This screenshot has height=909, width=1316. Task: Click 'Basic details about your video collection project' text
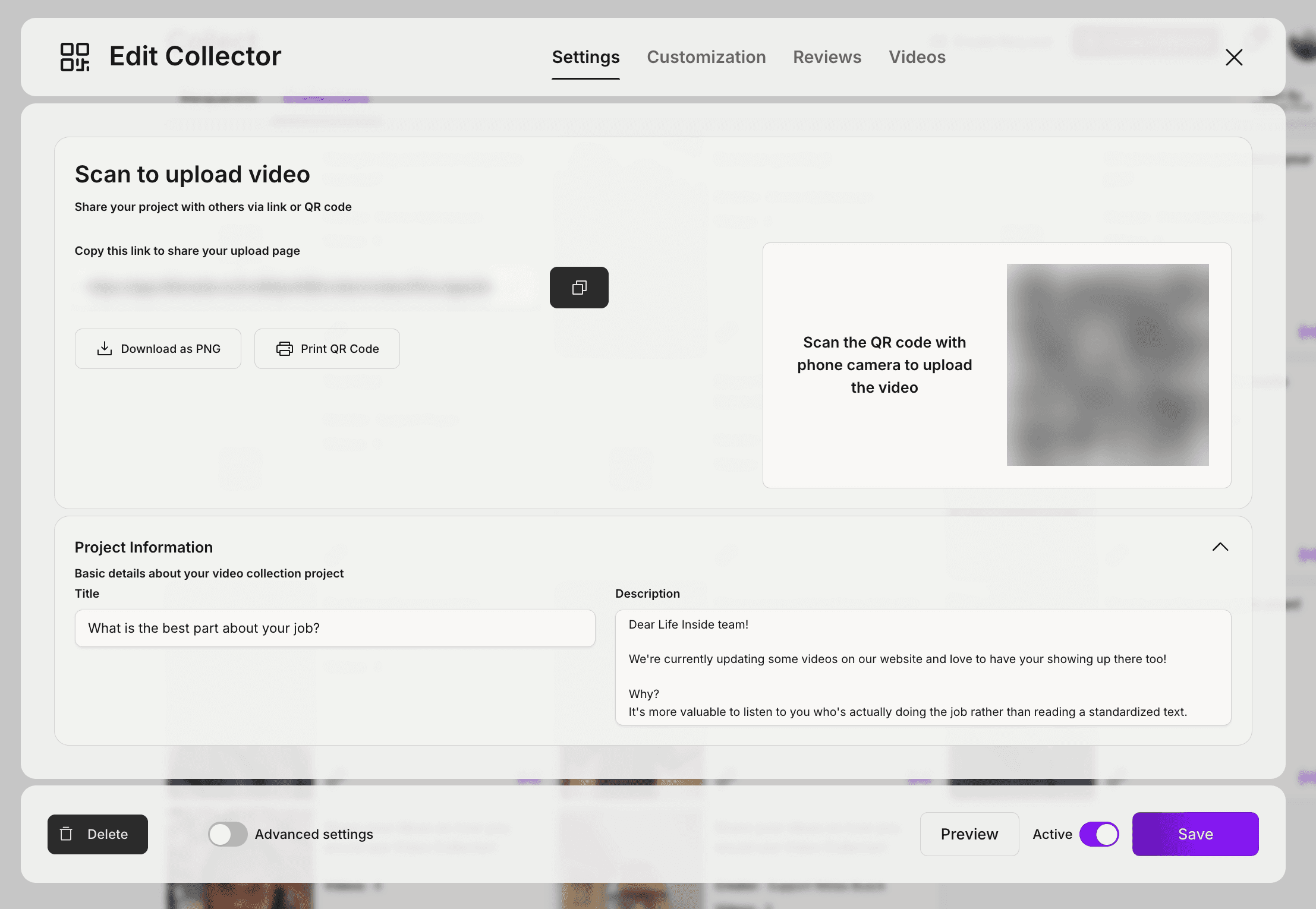(209, 573)
